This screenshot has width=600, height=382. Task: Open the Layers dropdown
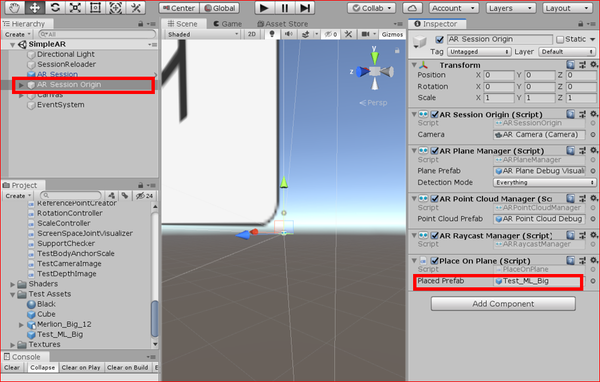tap(510, 8)
